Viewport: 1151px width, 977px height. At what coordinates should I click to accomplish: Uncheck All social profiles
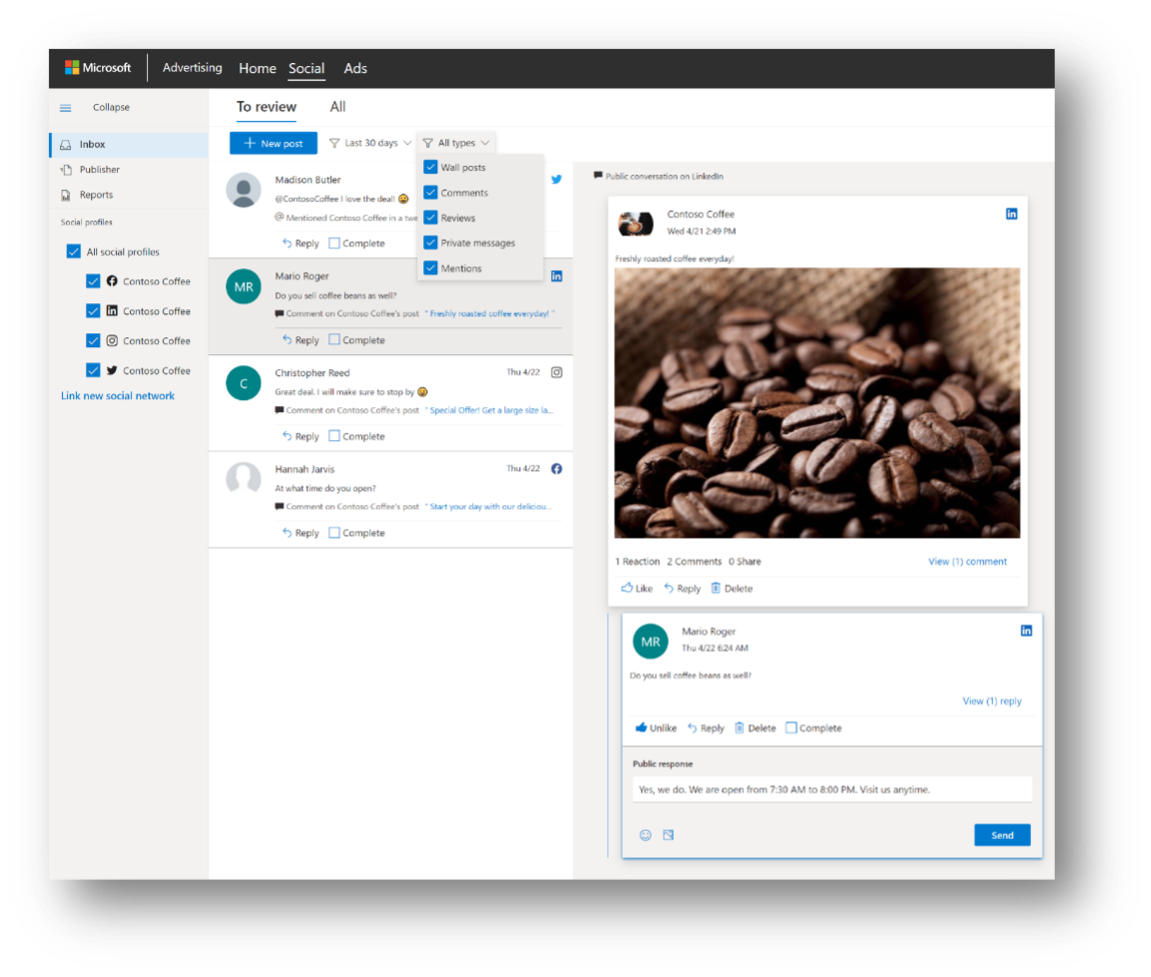pos(73,251)
